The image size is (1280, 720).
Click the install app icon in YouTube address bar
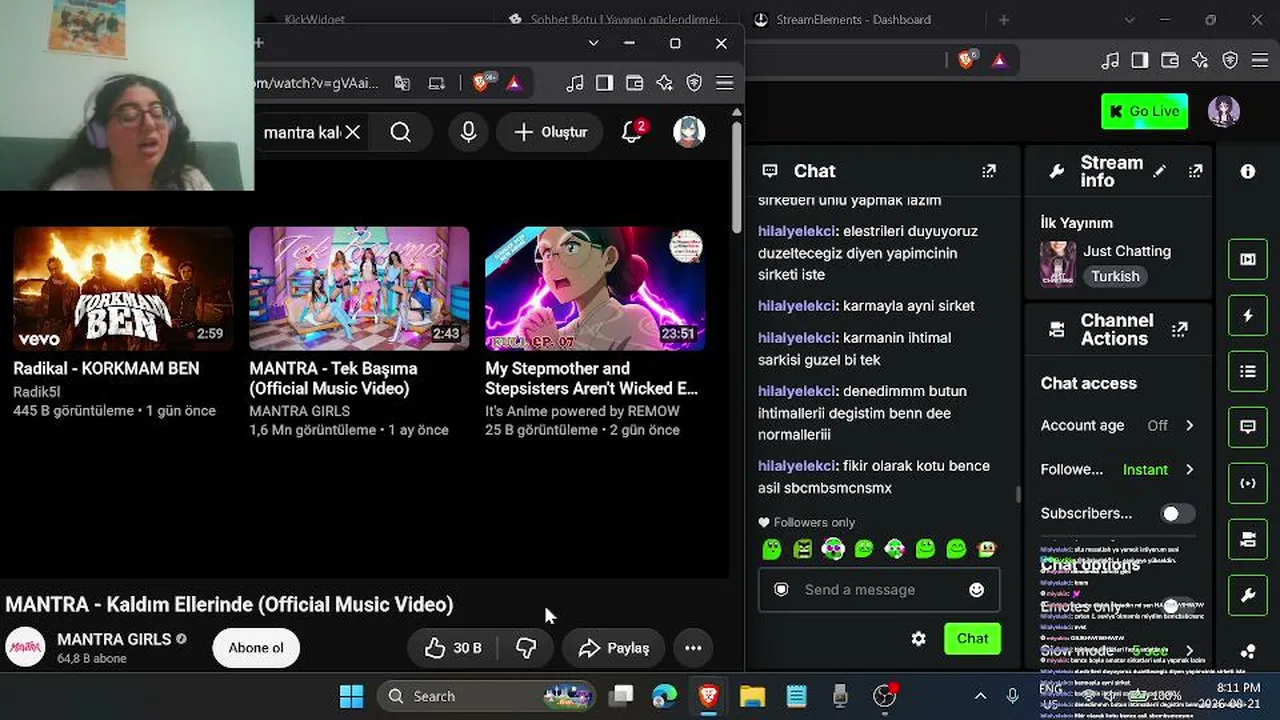point(437,83)
